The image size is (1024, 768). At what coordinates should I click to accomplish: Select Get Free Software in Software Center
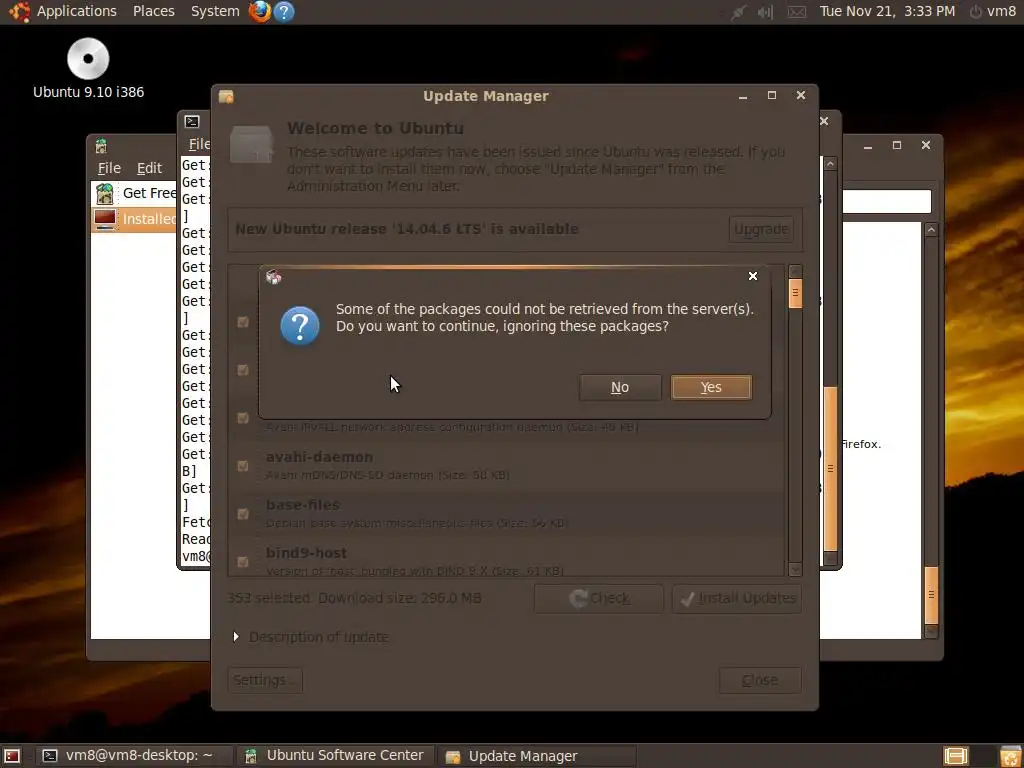point(135,193)
